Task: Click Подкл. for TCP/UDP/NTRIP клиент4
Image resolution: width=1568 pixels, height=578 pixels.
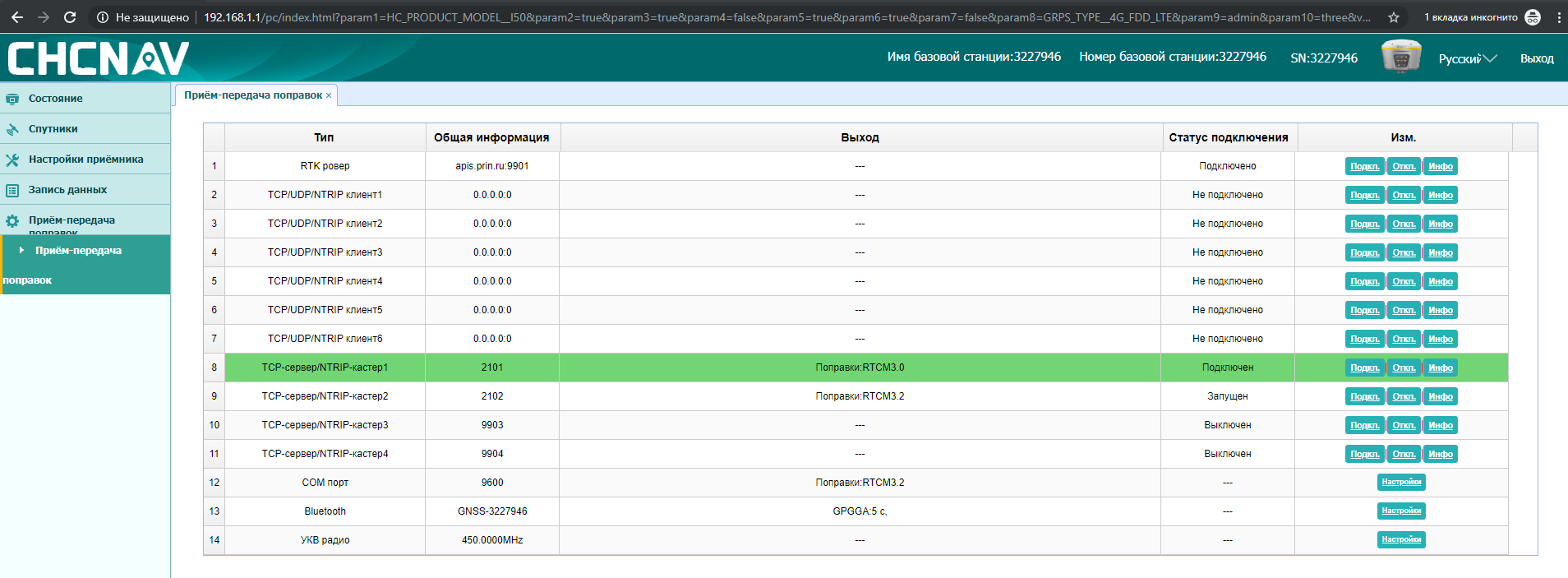Action: [x=1365, y=281]
